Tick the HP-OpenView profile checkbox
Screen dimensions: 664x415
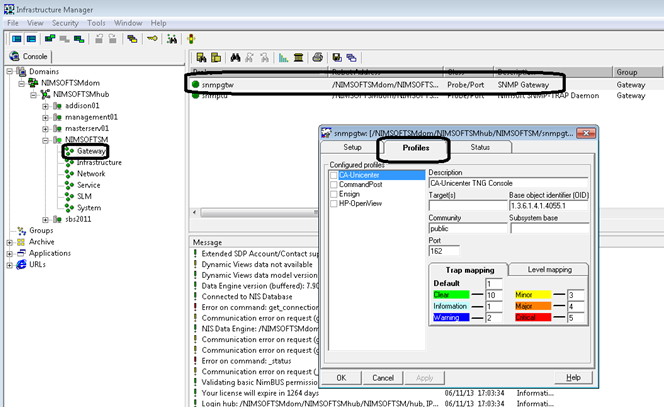click(334, 203)
